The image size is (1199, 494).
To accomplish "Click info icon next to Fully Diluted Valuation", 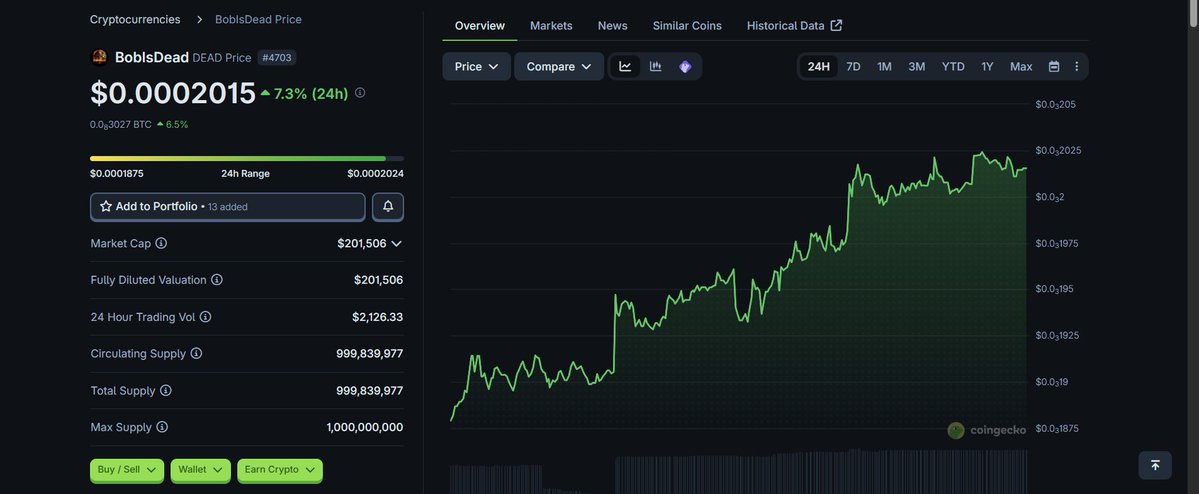I will (217, 280).
